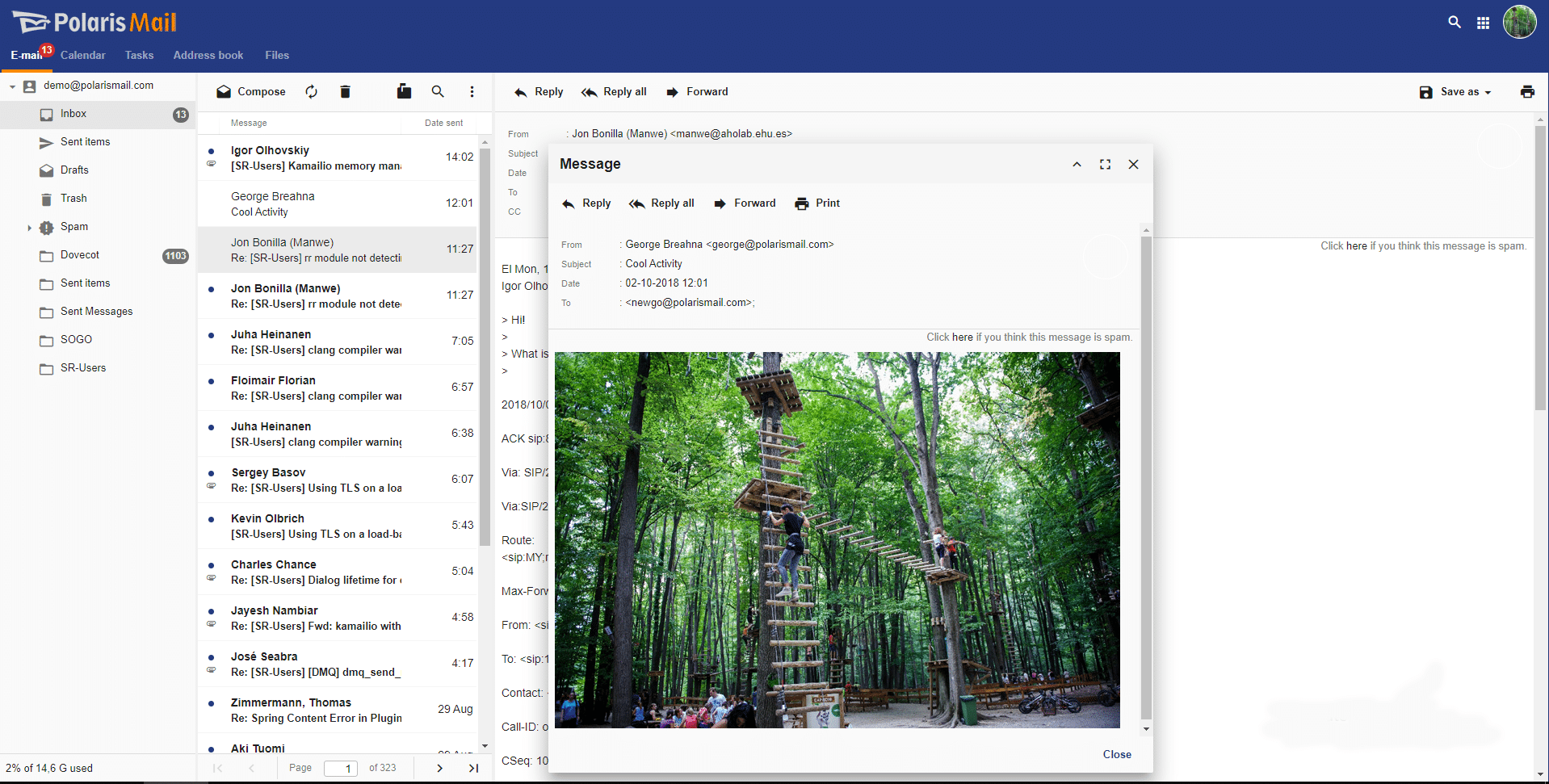Click the Polaris Mail logo
This screenshot has height=784, width=1549.
94,23
